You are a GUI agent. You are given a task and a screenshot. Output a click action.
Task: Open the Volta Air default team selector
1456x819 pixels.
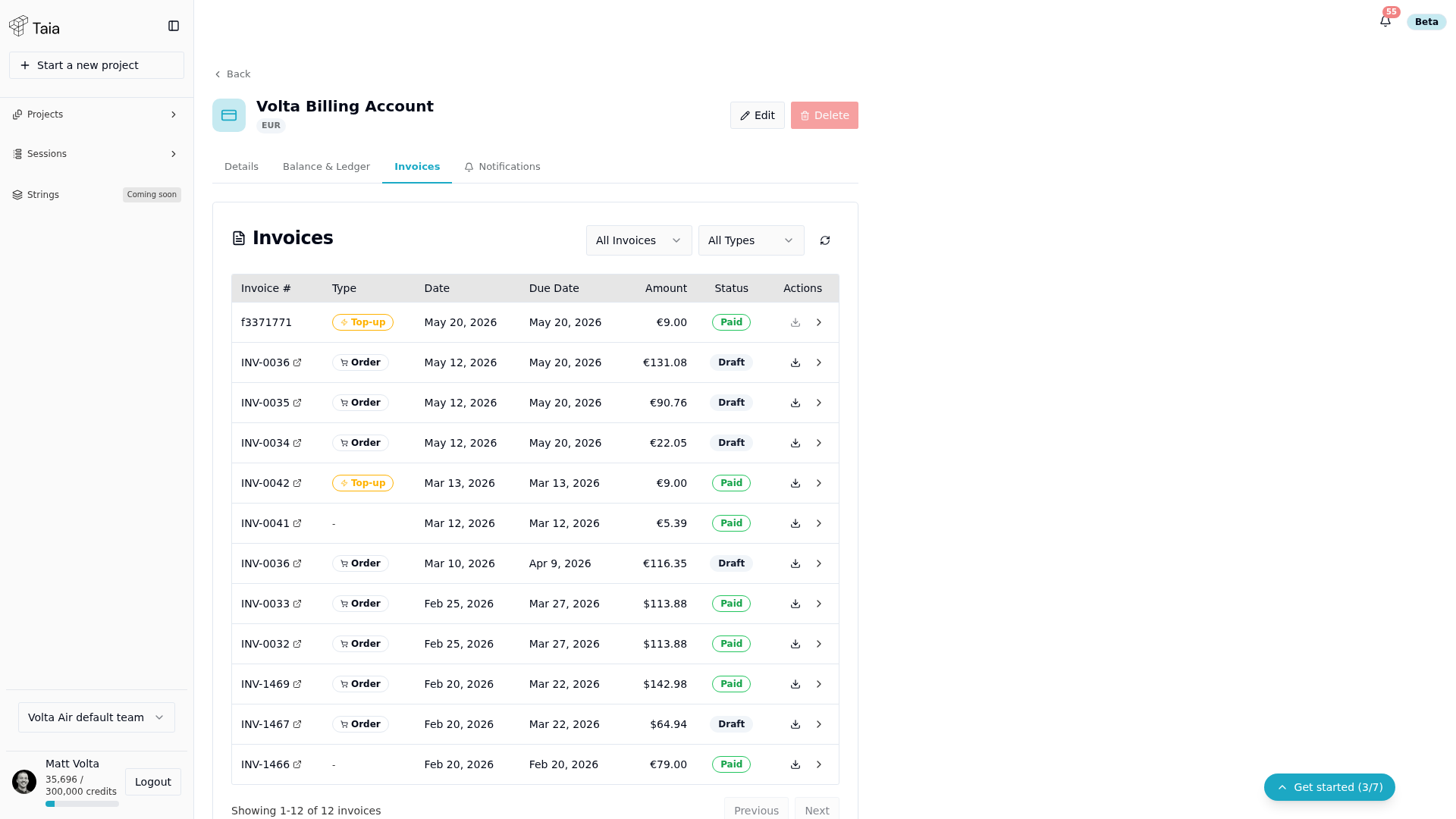point(96,717)
